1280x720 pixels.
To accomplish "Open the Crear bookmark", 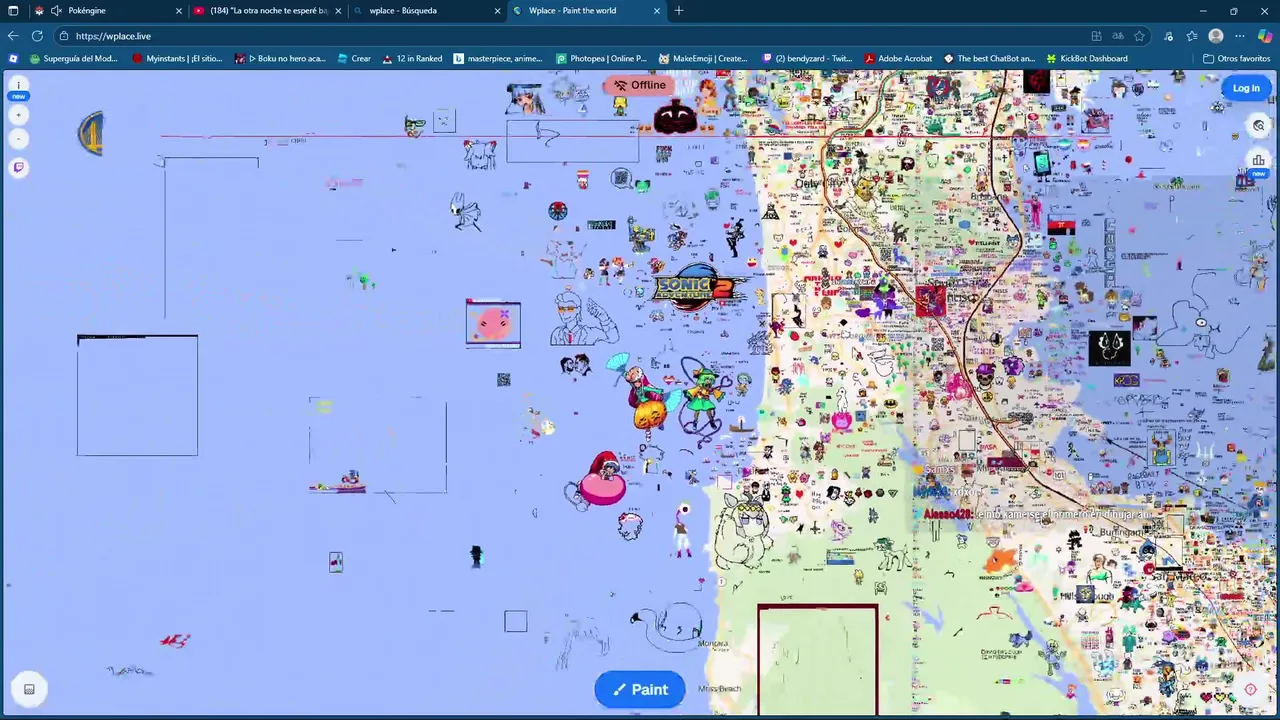I will click(x=354, y=58).
